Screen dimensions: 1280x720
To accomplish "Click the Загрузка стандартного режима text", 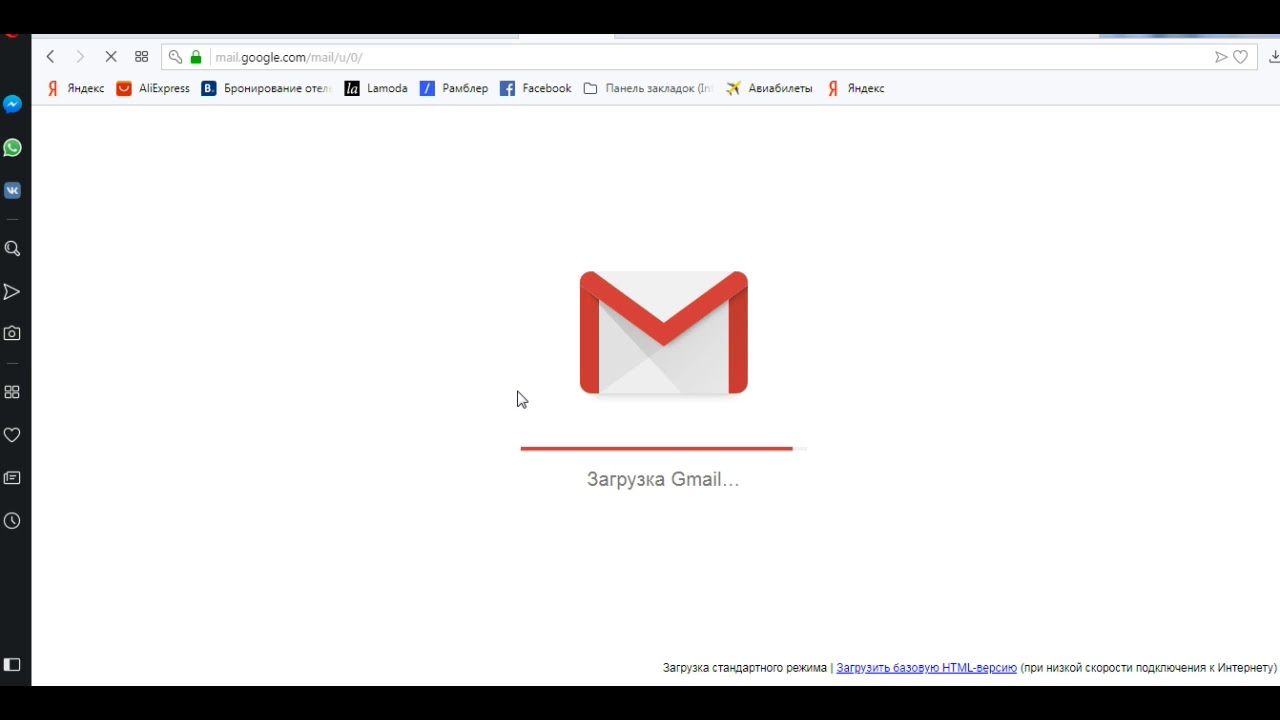I will click(745, 667).
